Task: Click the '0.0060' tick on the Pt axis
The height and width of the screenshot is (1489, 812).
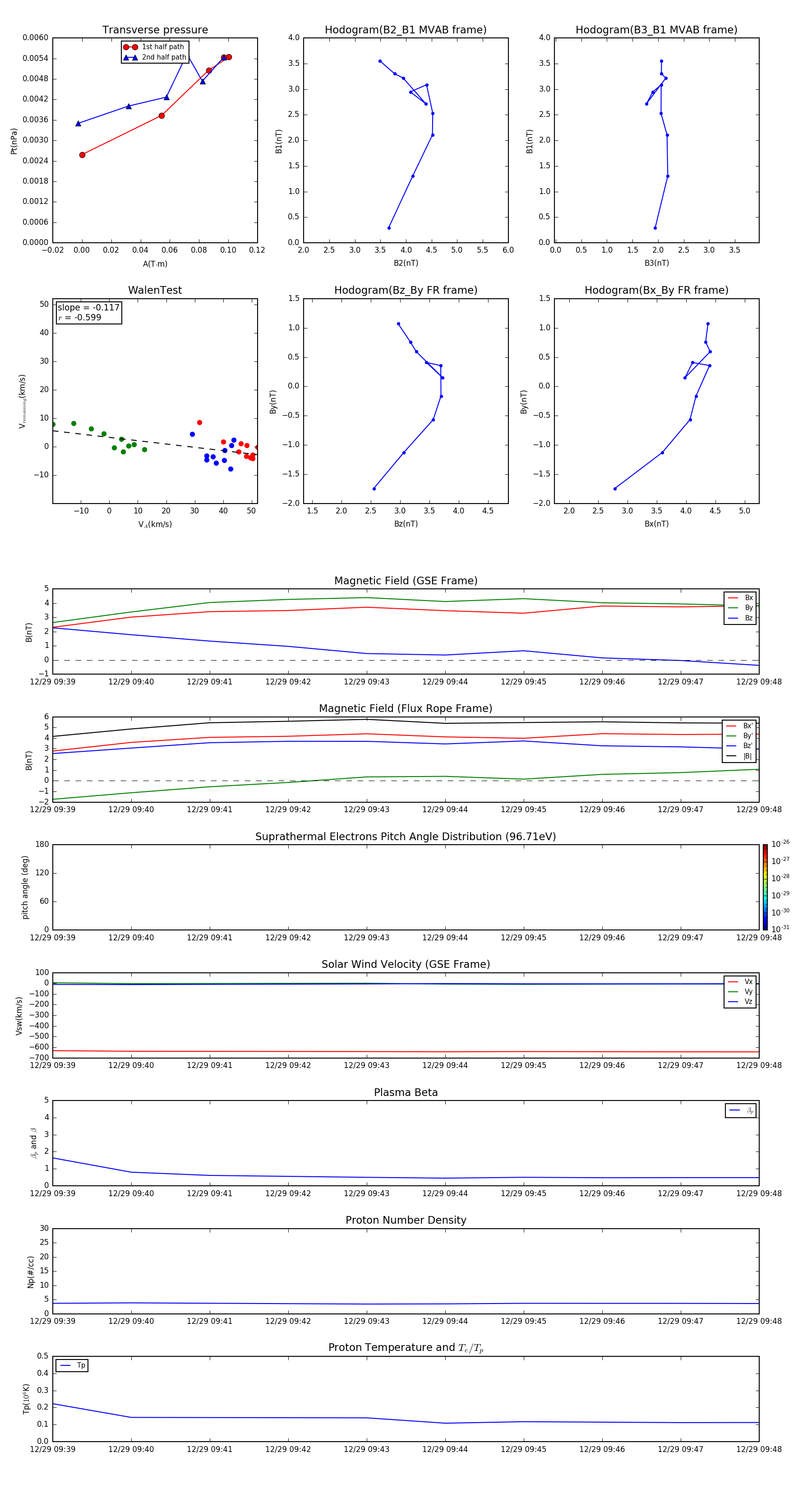Action: pyautogui.click(x=35, y=37)
